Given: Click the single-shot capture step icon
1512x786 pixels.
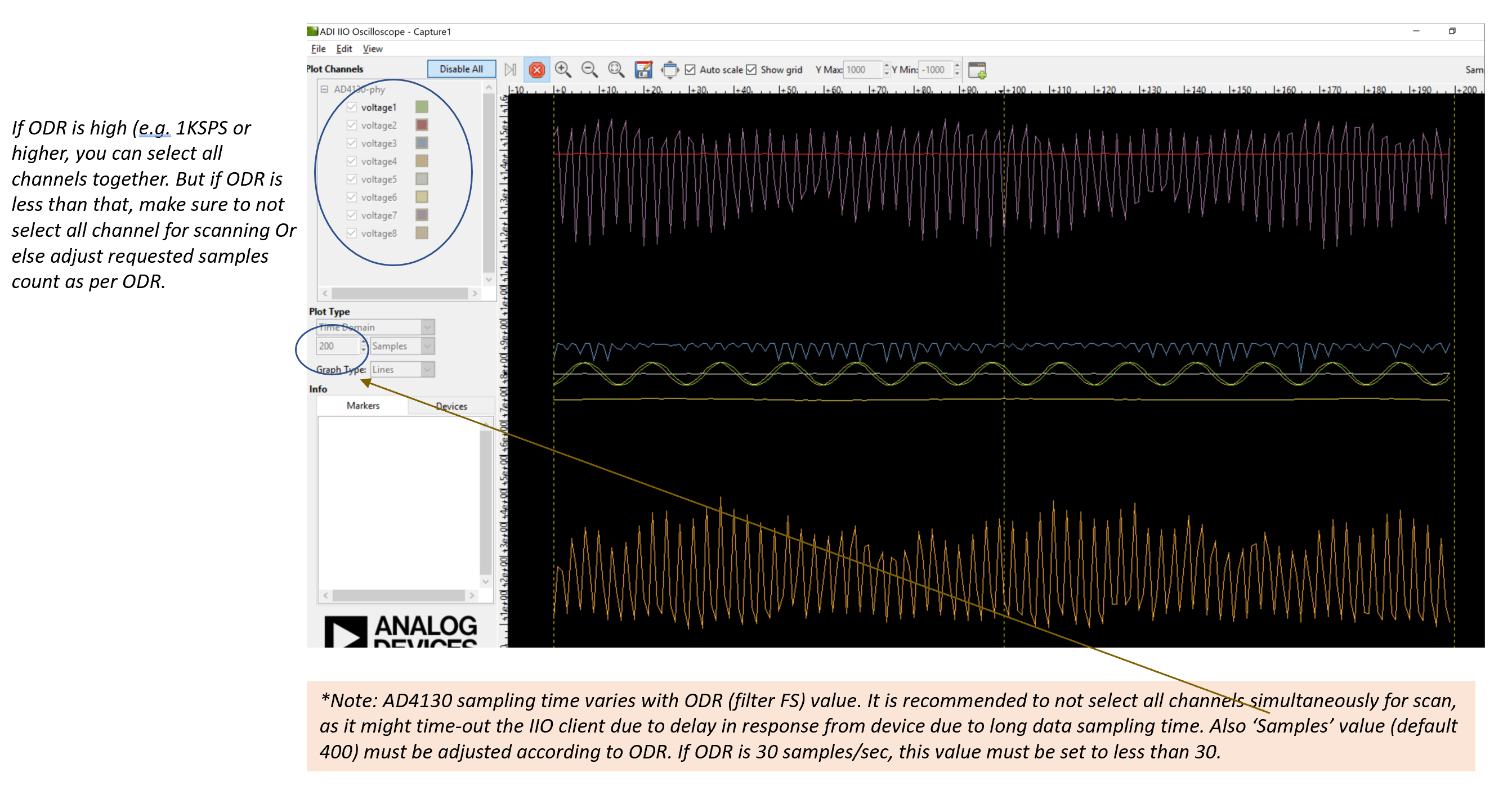Looking at the screenshot, I should [510, 70].
